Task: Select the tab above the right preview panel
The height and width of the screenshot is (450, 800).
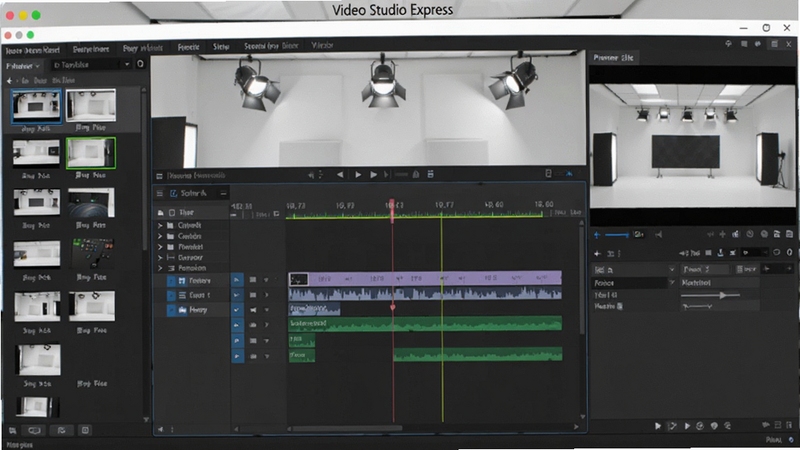Action: click(613, 58)
